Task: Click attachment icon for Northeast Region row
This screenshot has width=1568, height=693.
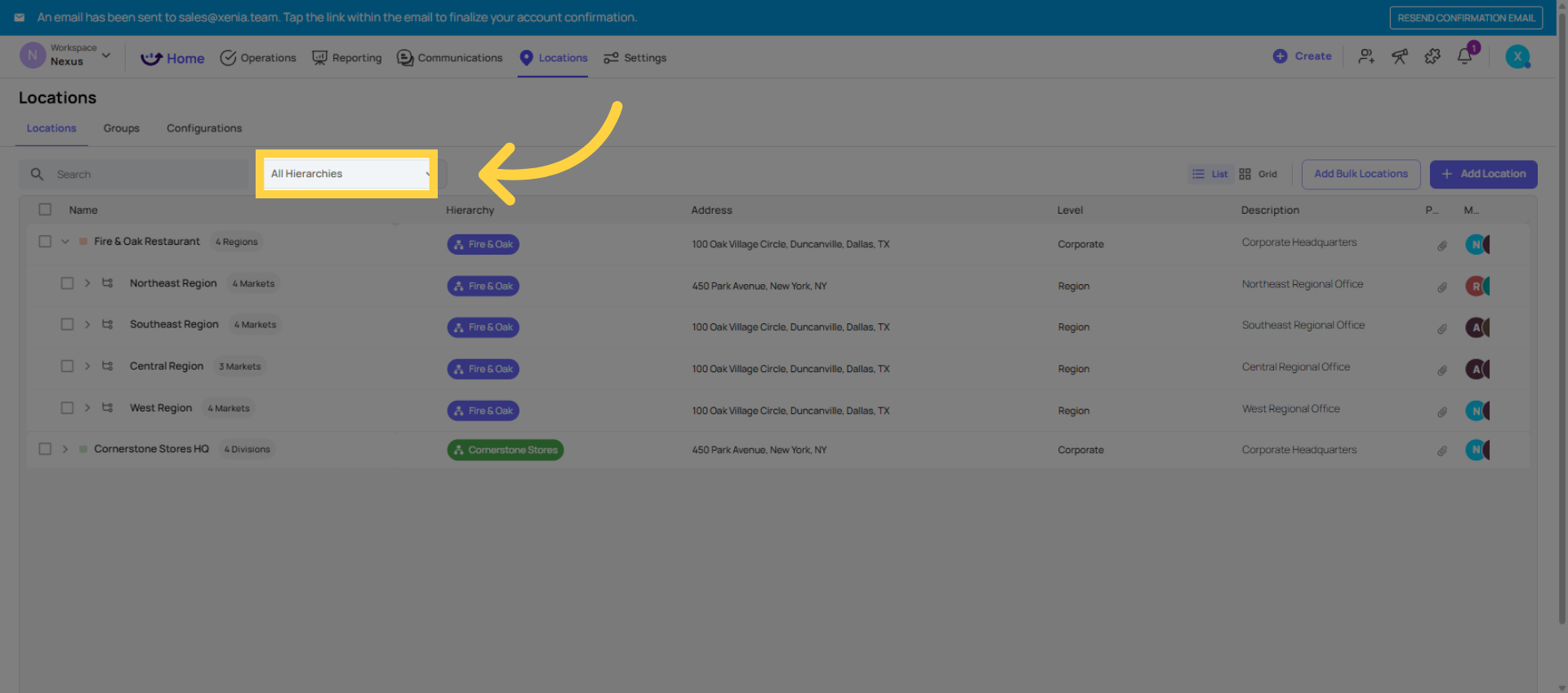Action: coord(1442,287)
